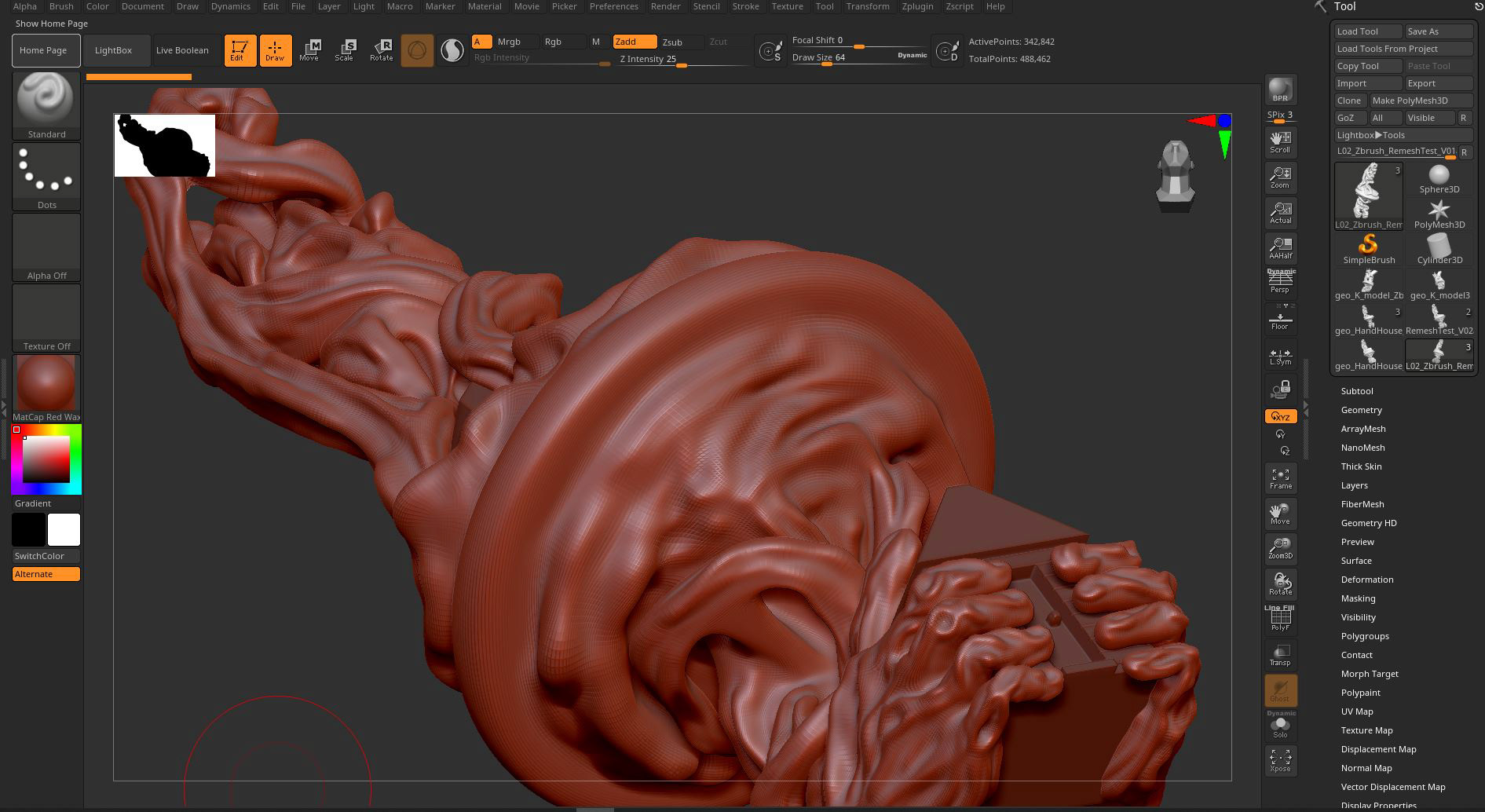Open the Standard brush thumbnail

tap(46, 106)
